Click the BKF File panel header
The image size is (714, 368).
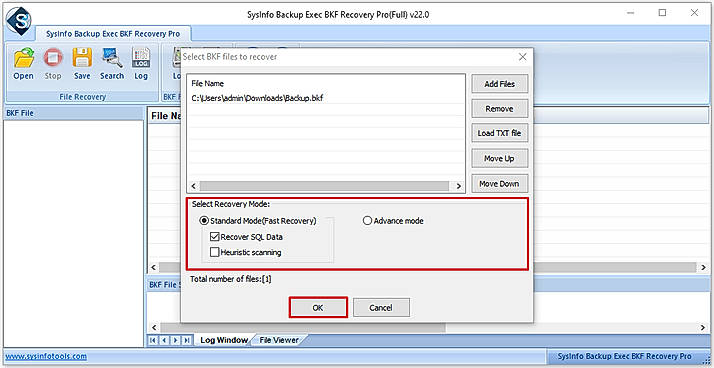pyautogui.click(x=73, y=113)
